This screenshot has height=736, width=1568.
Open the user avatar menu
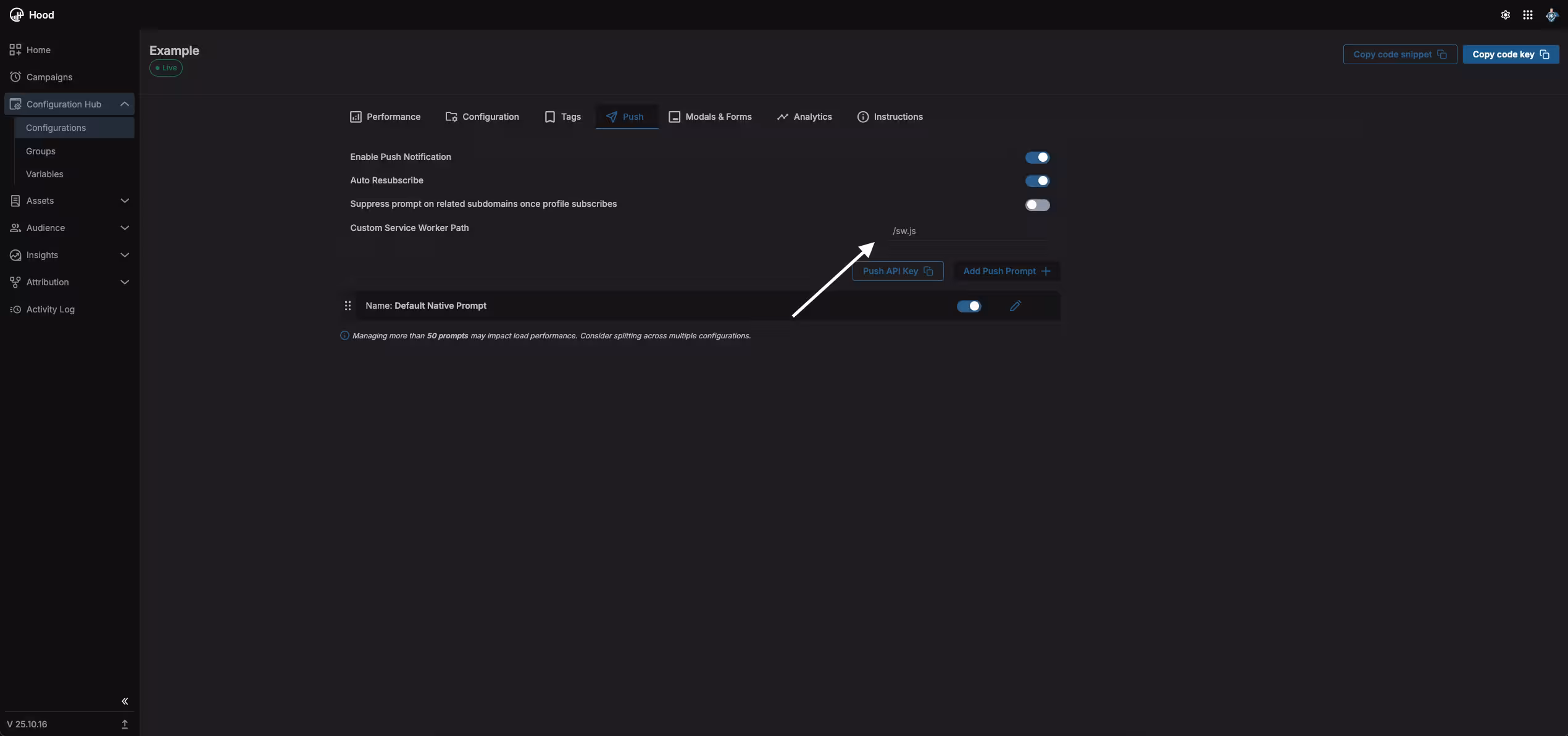(1551, 15)
